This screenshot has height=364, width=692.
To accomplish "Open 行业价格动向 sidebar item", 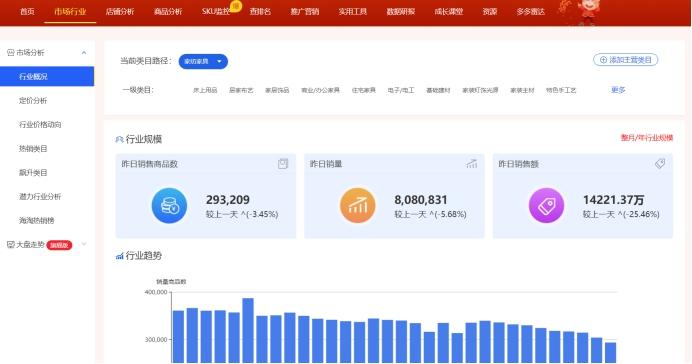I will (40, 124).
